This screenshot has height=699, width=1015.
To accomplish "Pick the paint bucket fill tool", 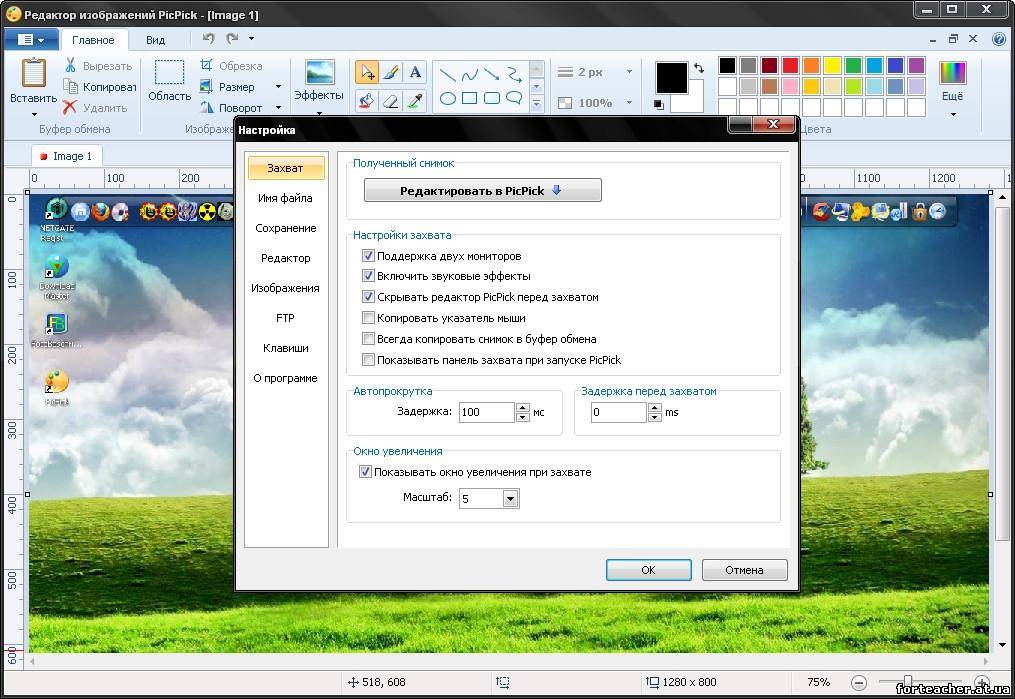I will 367,100.
